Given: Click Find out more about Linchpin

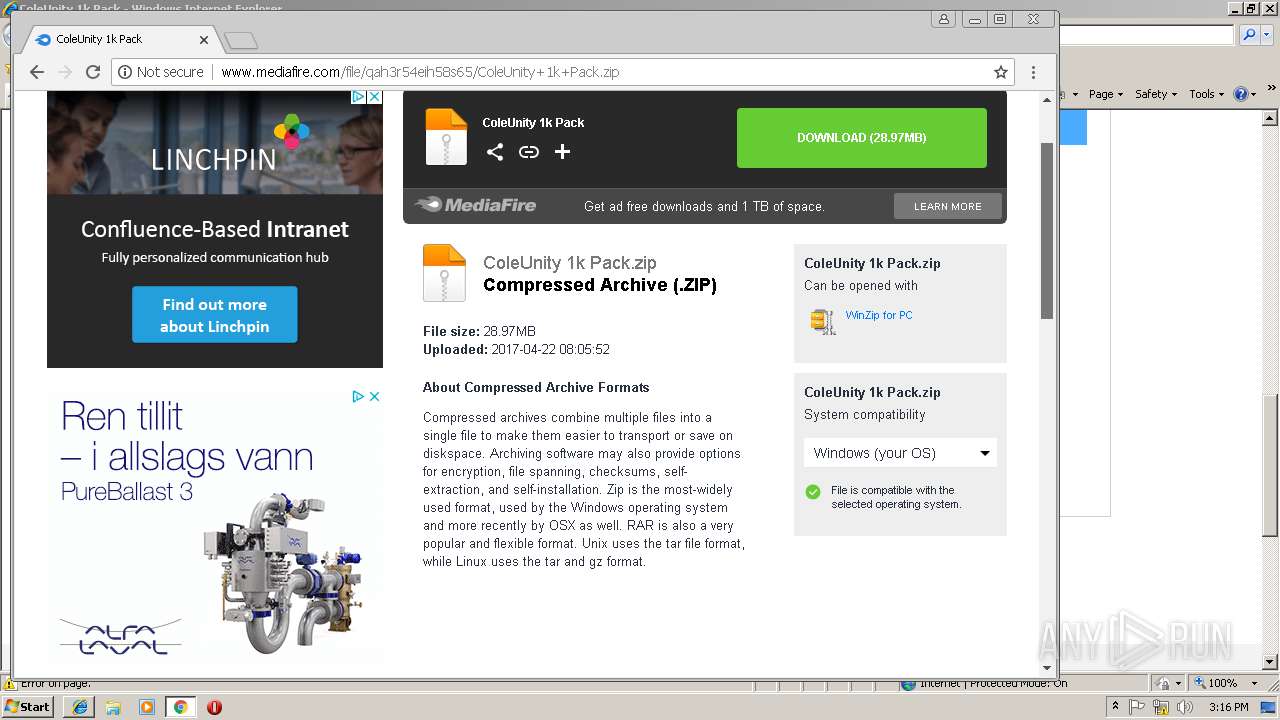Looking at the screenshot, I should click(215, 315).
